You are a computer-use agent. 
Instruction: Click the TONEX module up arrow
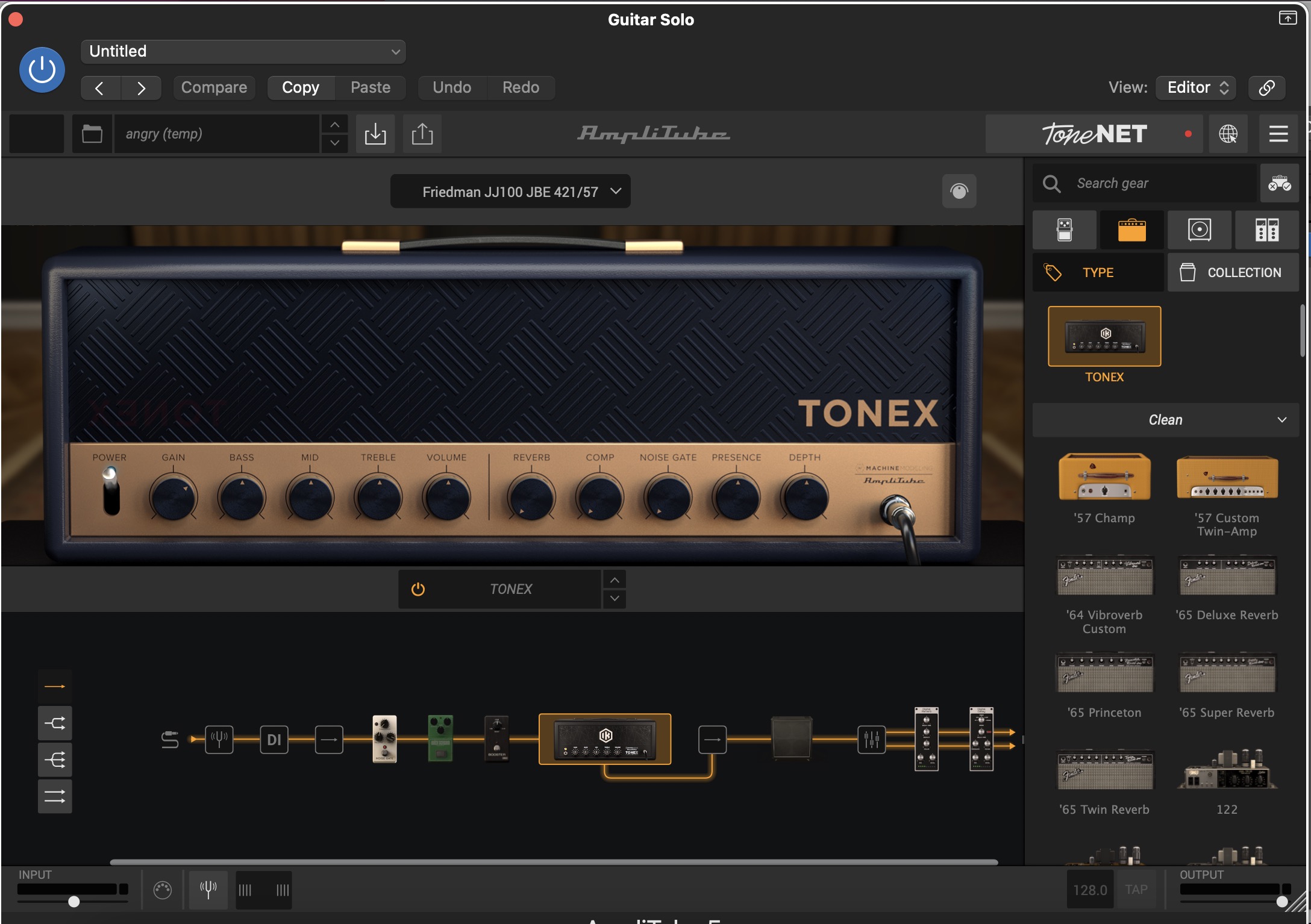(614, 580)
